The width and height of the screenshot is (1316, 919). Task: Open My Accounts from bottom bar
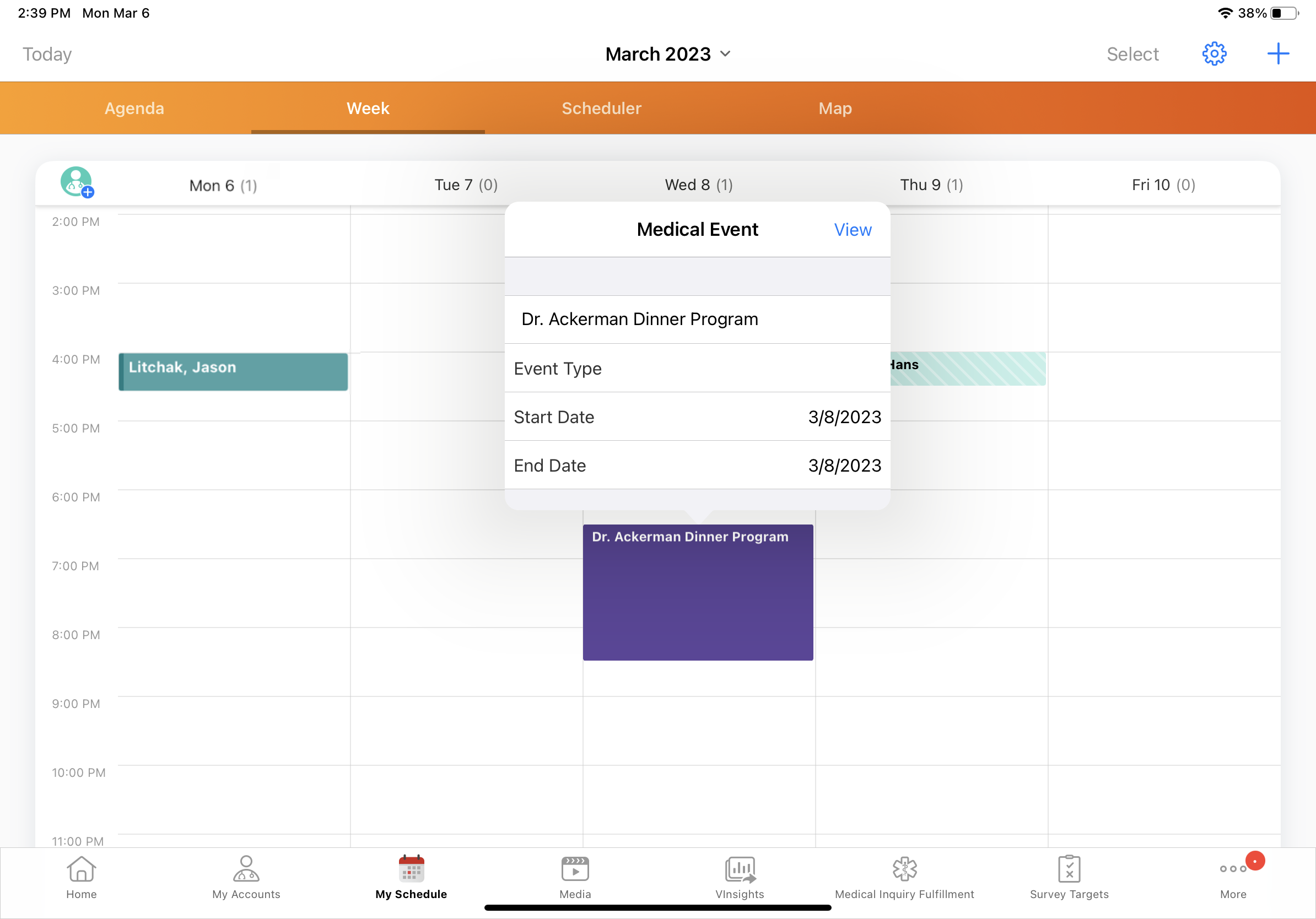pos(246,877)
